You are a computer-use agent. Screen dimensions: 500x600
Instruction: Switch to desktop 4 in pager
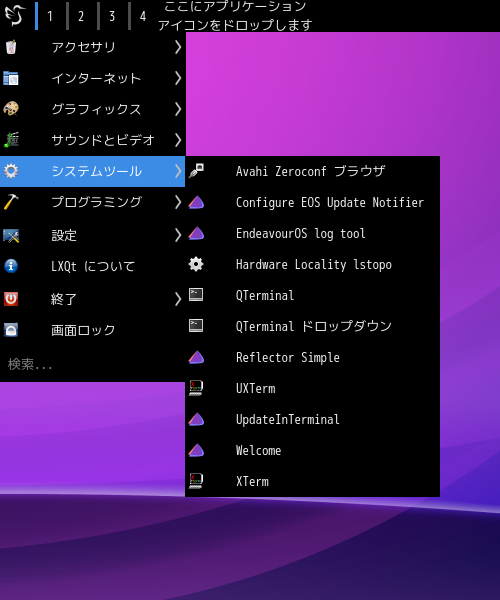tap(143, 16)
